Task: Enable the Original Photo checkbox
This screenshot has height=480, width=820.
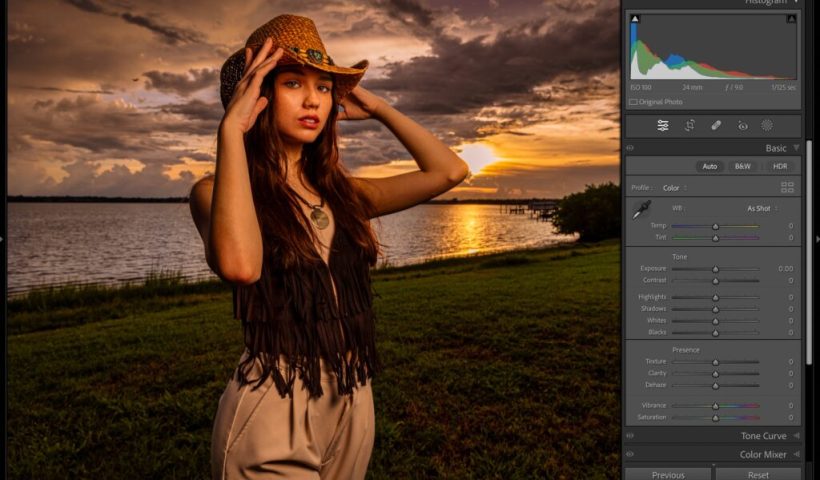Action: 634,102
